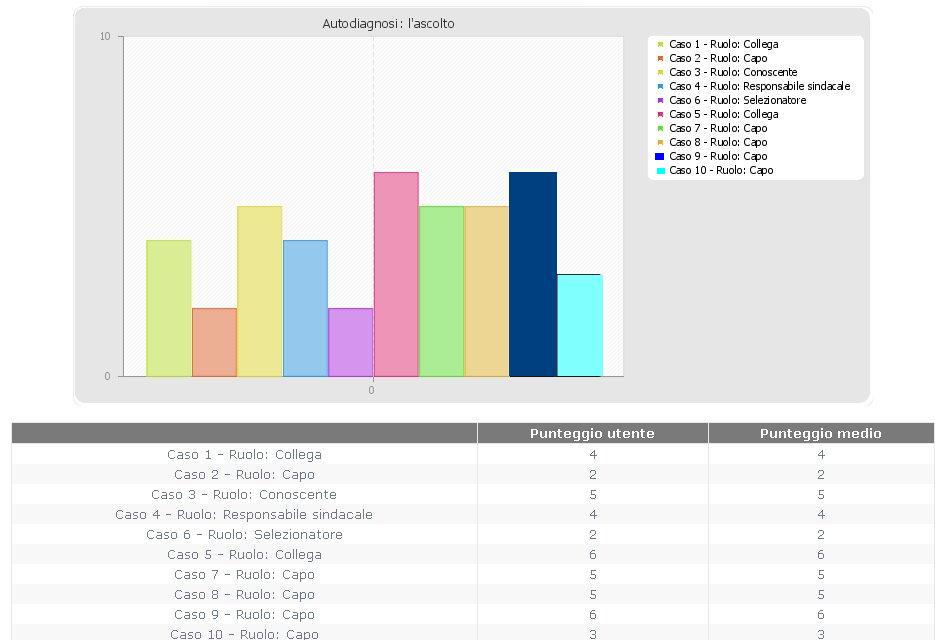Select table row Caso 2 - Ruolo: Capo

[472, 475]
